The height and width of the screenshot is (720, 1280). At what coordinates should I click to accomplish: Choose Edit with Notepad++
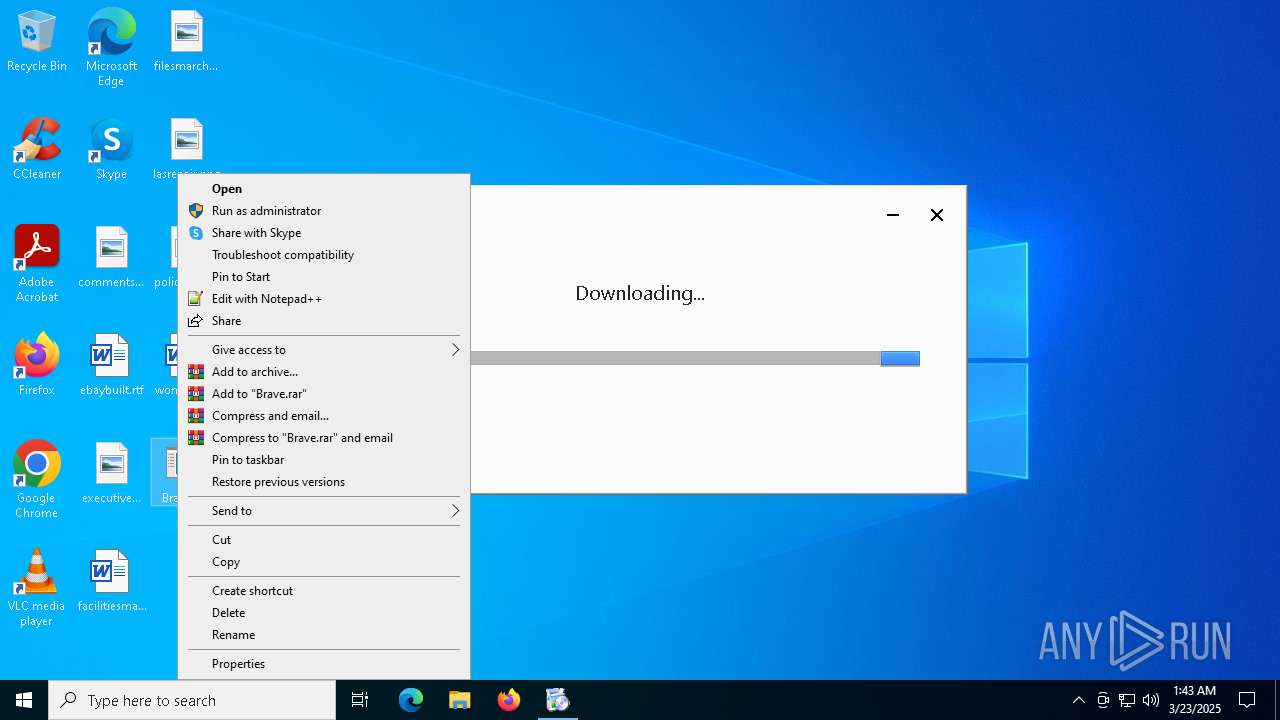click(324, 299)
